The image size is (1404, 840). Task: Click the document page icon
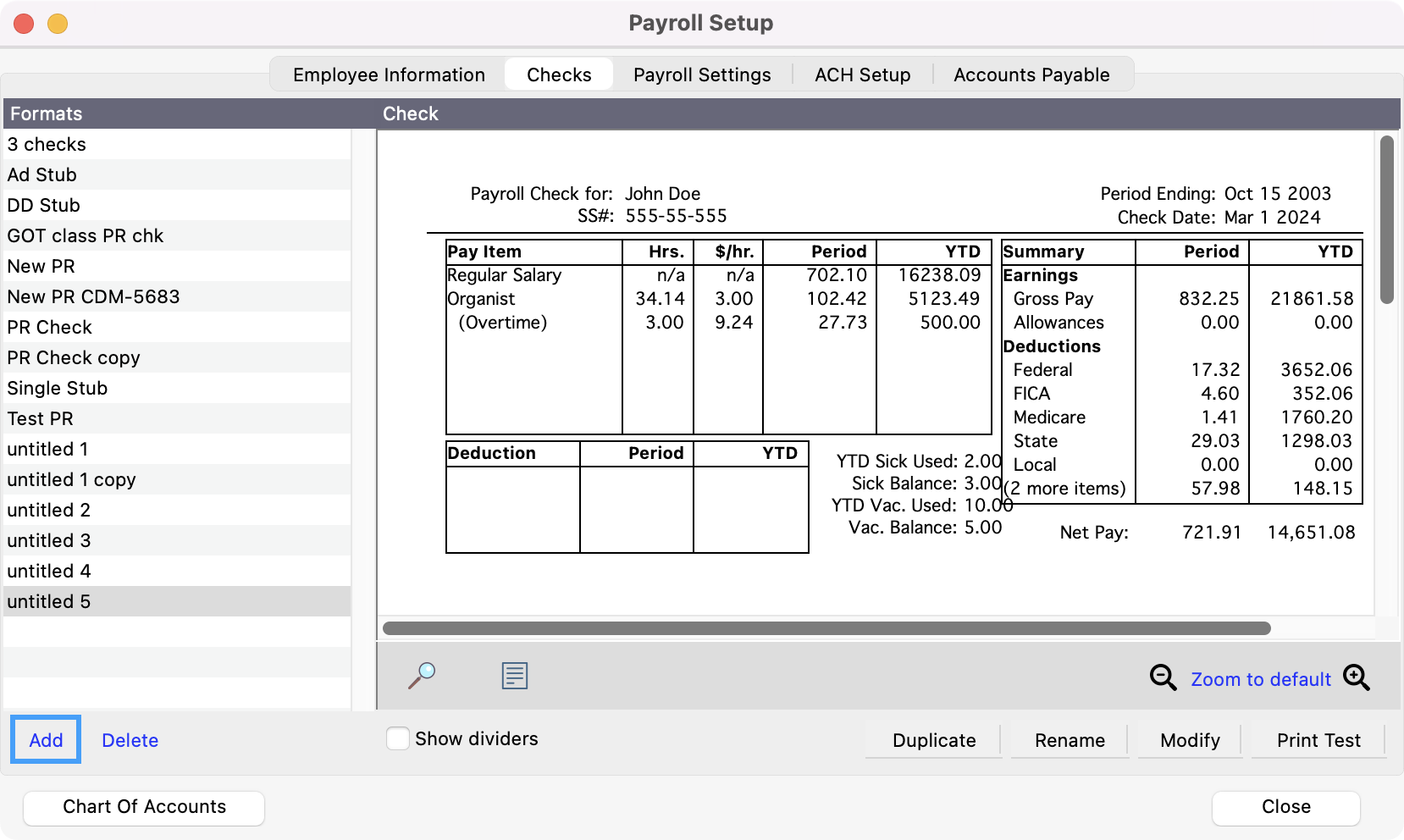pyautogui.click(x=514, y=676)
